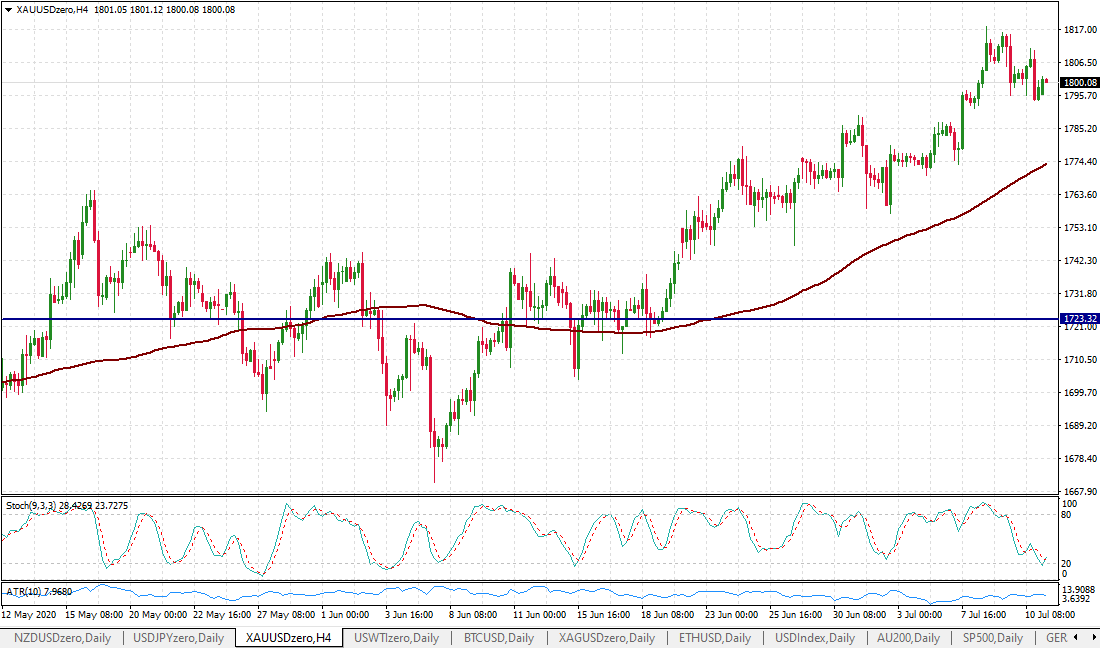1100x649 pixels.
Task: Select the partially visible GER tab
Action: point(1057,638)
